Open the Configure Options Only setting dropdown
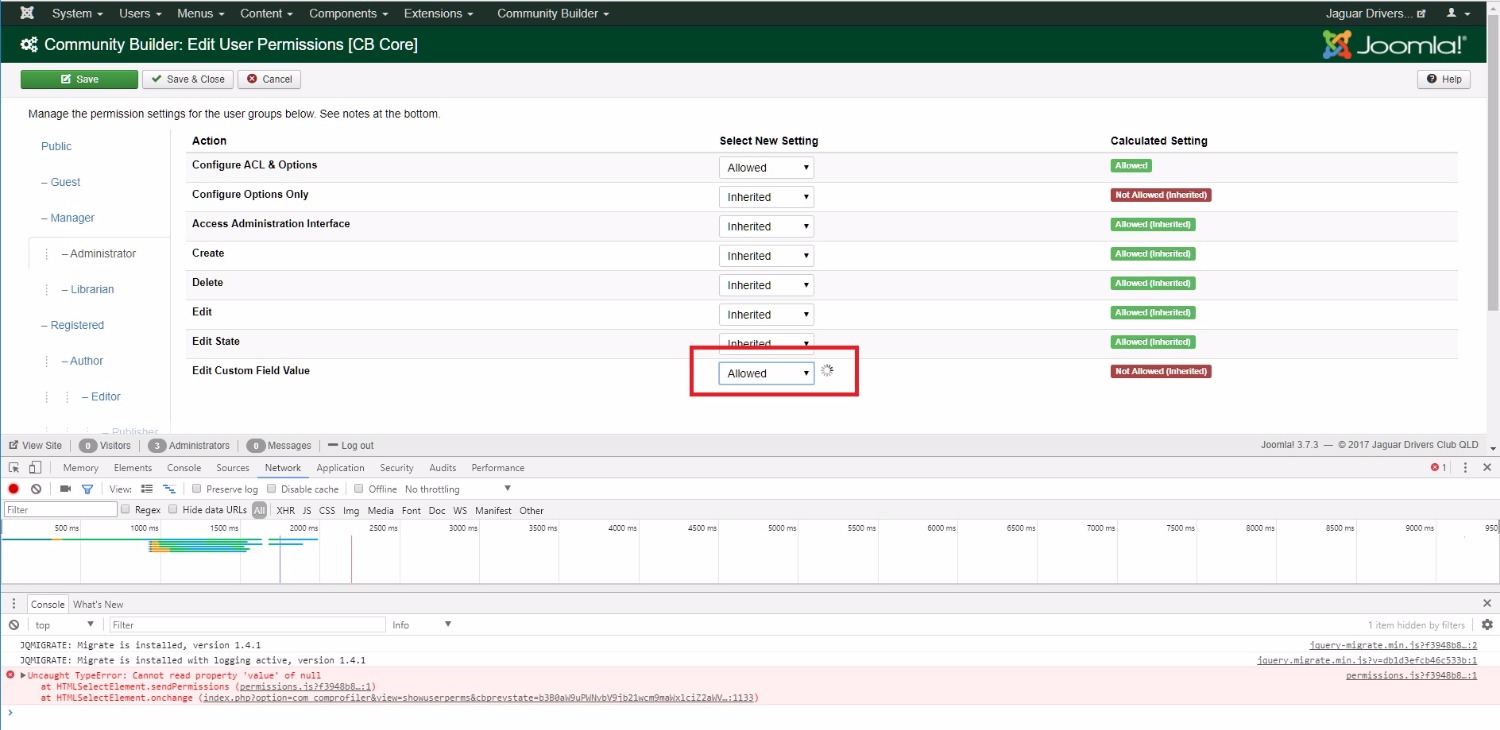The image size is (1500, 730). point(766,197)
